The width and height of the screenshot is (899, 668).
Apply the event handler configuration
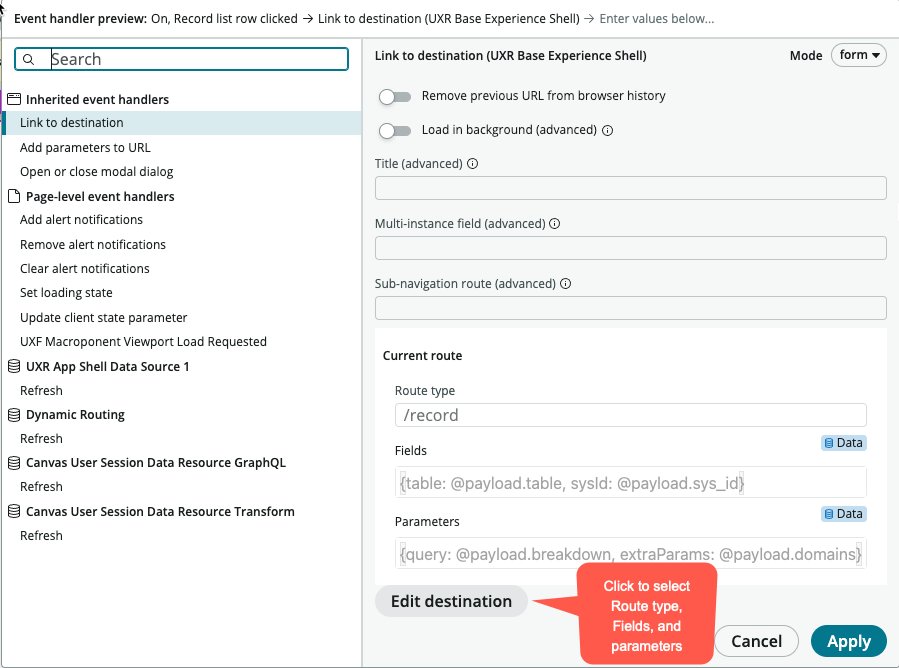[x=848, y=641]
